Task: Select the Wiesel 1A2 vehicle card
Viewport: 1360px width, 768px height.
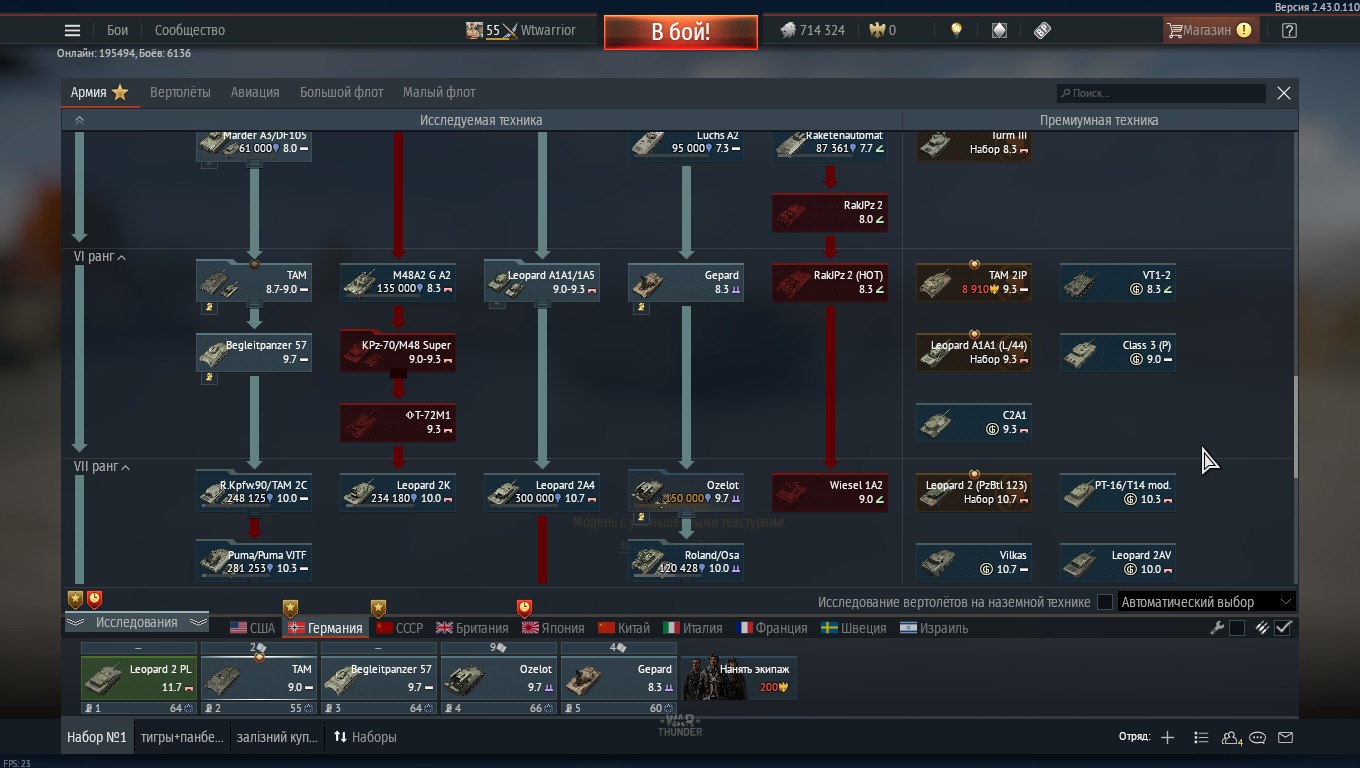Action: click(830, 492)
